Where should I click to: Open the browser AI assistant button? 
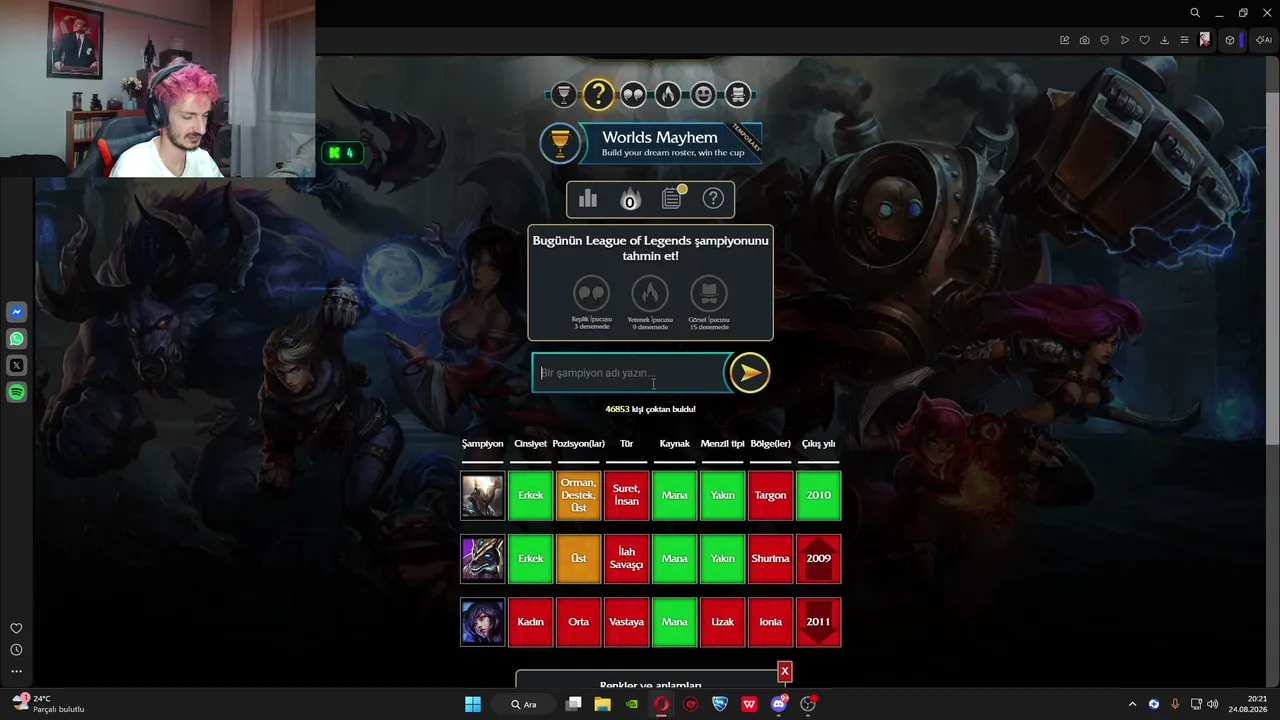point(1263,40)
